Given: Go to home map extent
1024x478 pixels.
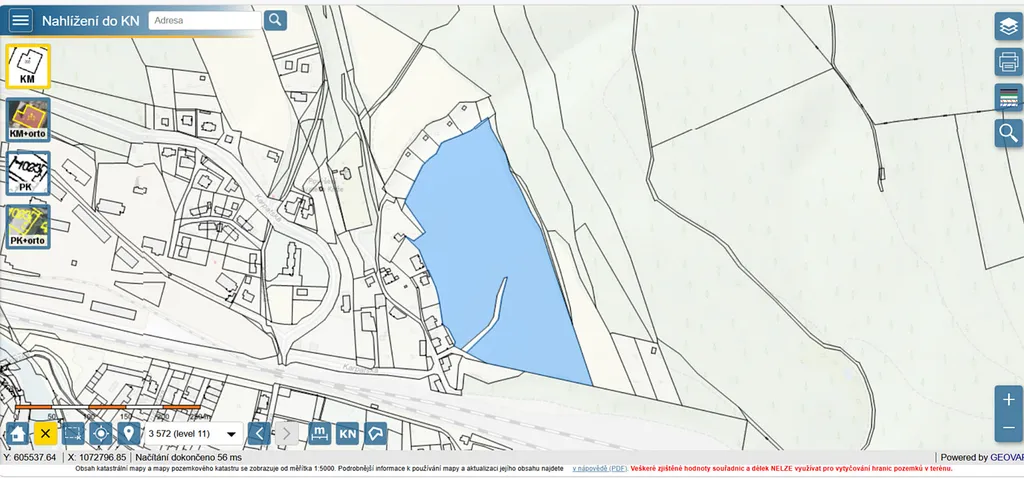Looking at the screenshot, I should click(x=17, y=433).
